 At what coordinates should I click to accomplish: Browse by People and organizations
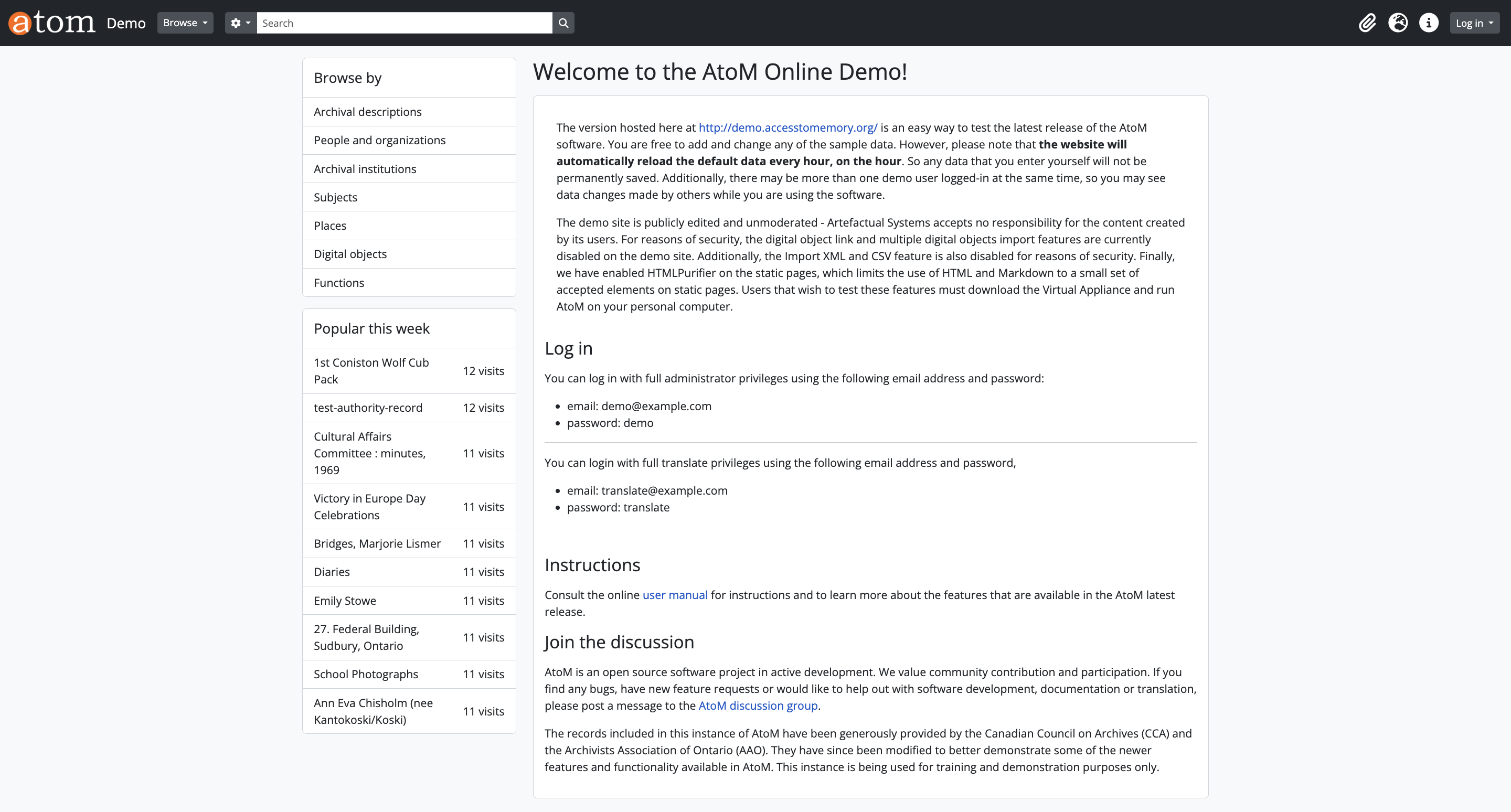pos(379,140)
